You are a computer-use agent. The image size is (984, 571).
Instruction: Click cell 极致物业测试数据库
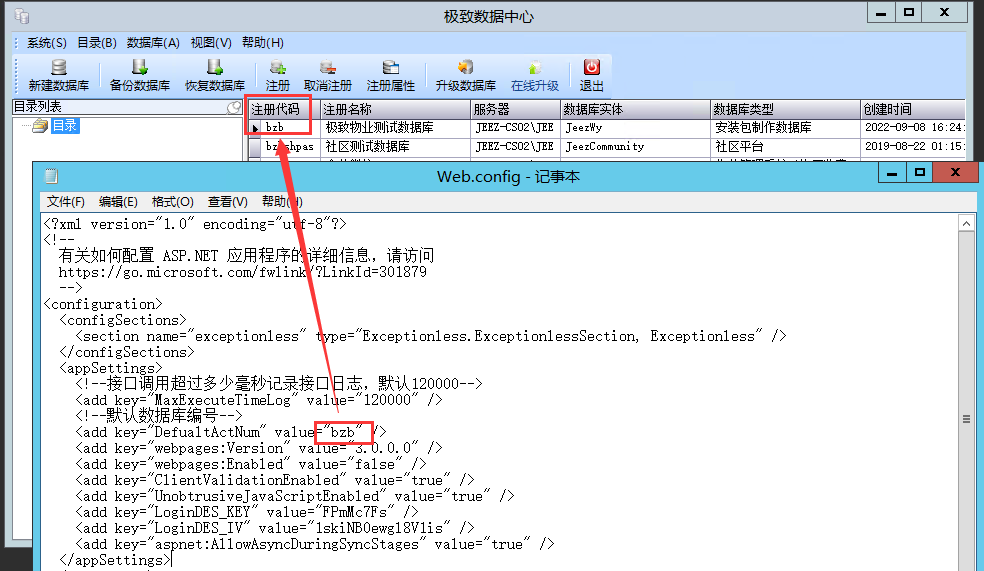pos(395,128)
